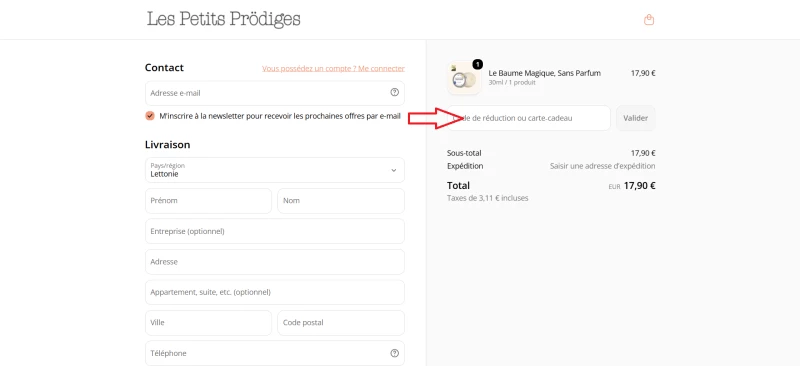Click the '30ml / 1 produit' variant text
Image resolution: width=800 pixels, height=366 pixels.
click(512, 83)
